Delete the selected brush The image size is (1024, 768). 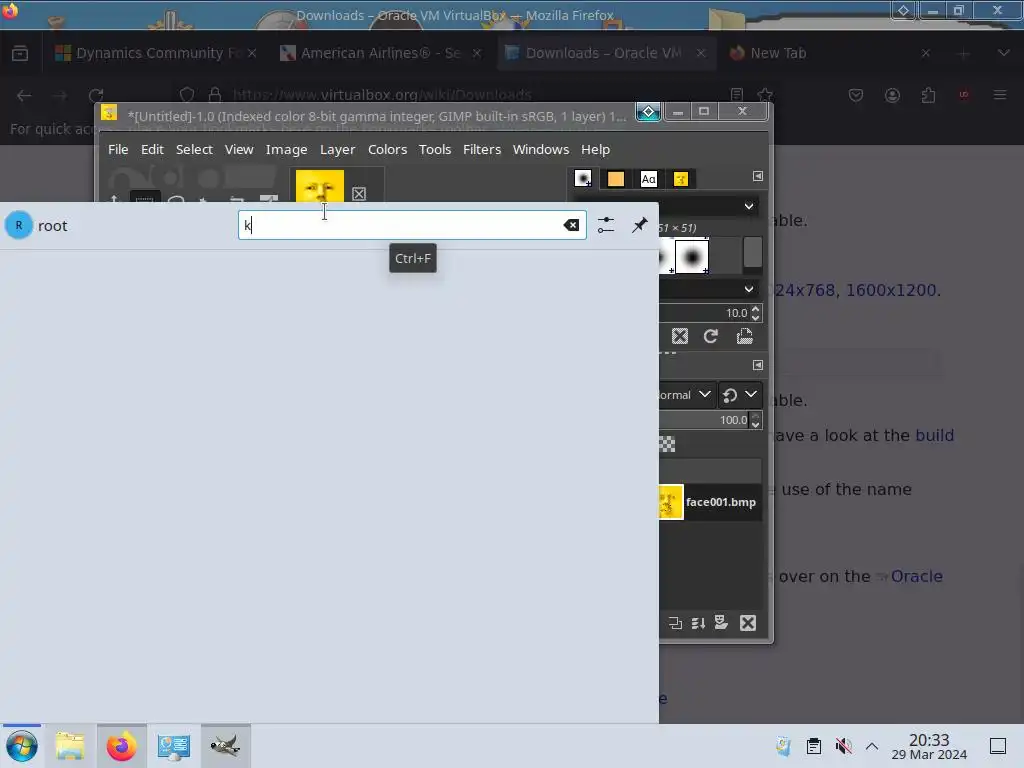pos(680,336)
